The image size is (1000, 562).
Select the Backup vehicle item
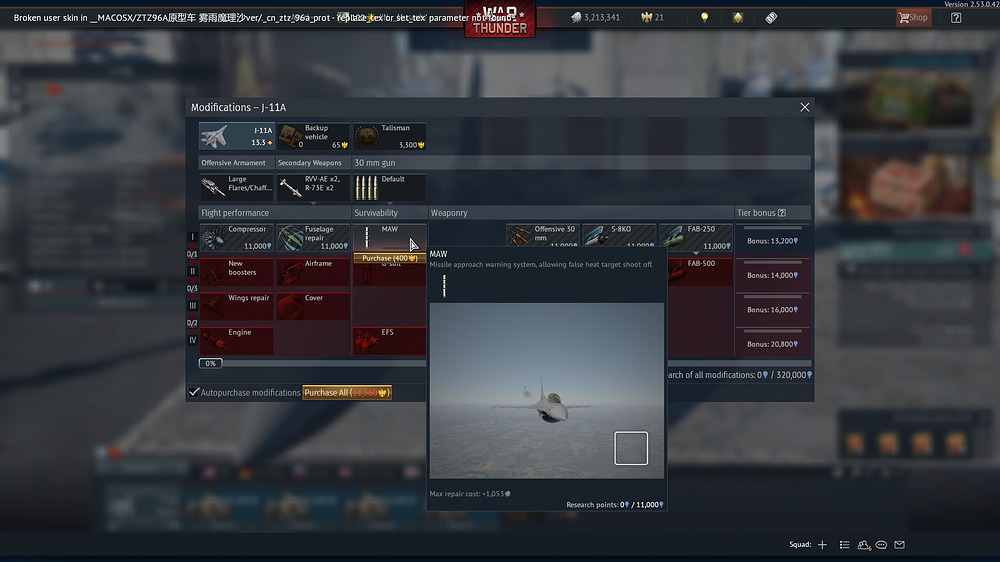tap(313, 136)
